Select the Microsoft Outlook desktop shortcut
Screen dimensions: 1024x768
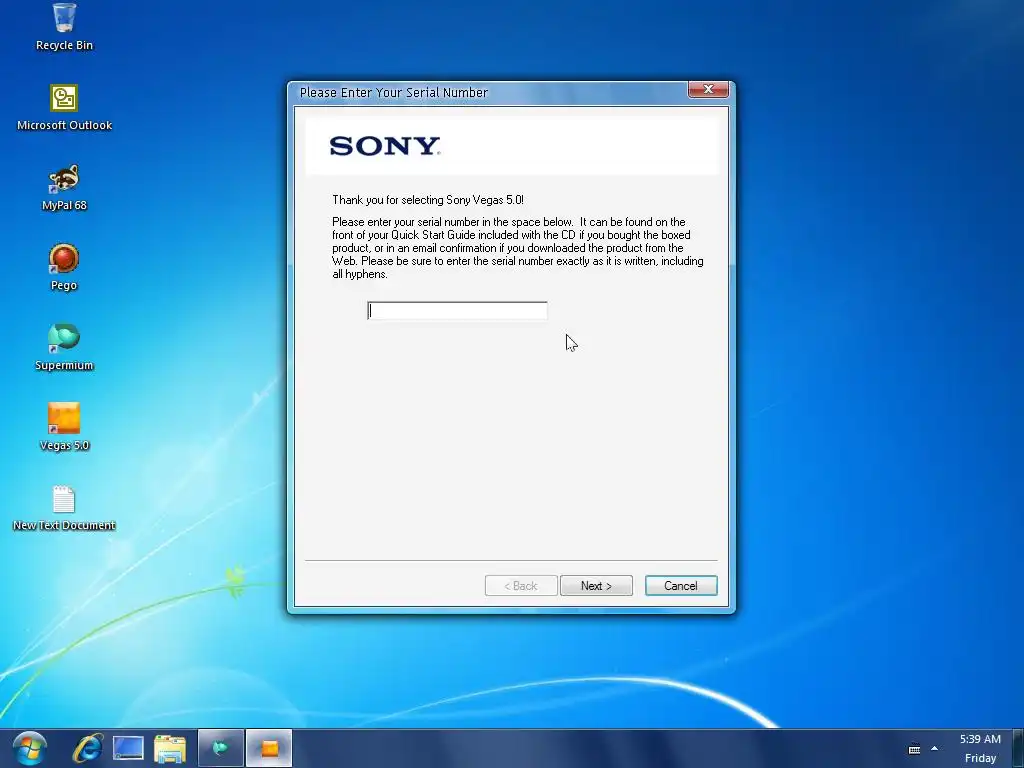point(64,106)
